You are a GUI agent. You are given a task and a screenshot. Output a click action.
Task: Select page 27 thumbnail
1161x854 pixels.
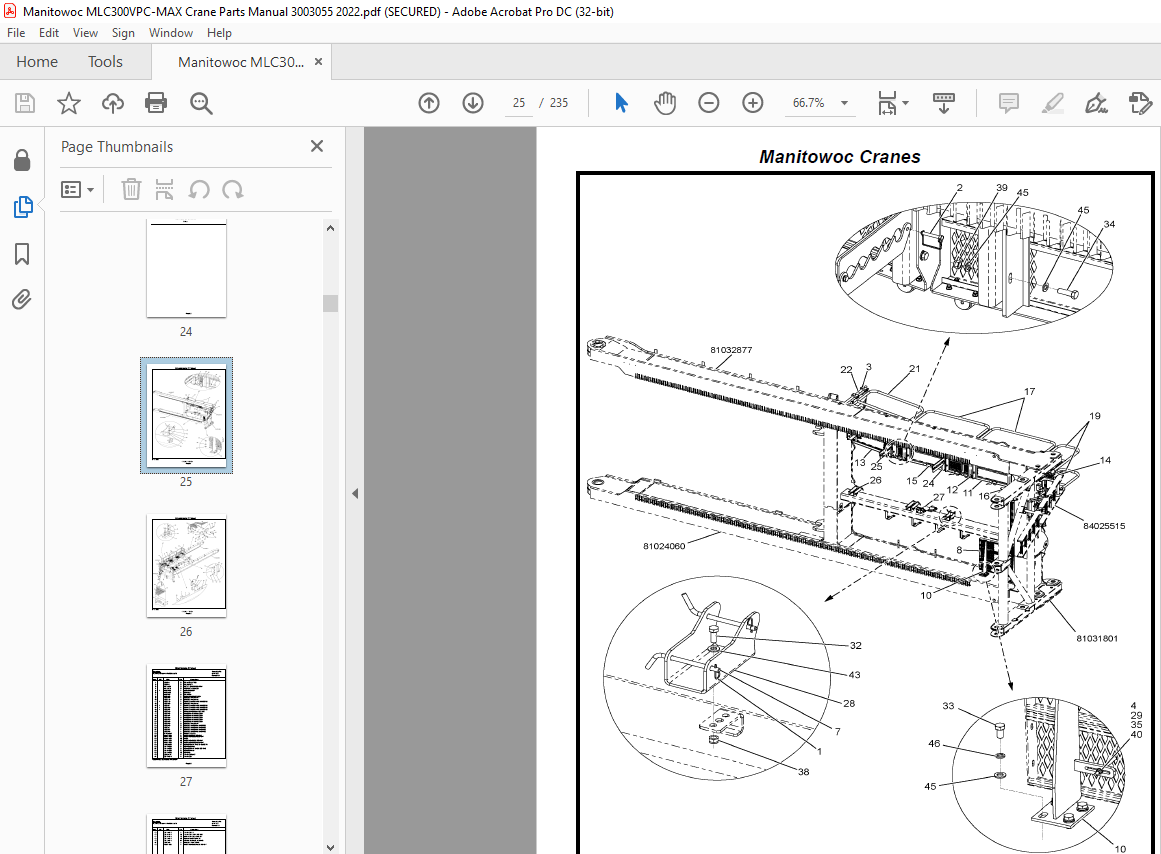(187, 716)
